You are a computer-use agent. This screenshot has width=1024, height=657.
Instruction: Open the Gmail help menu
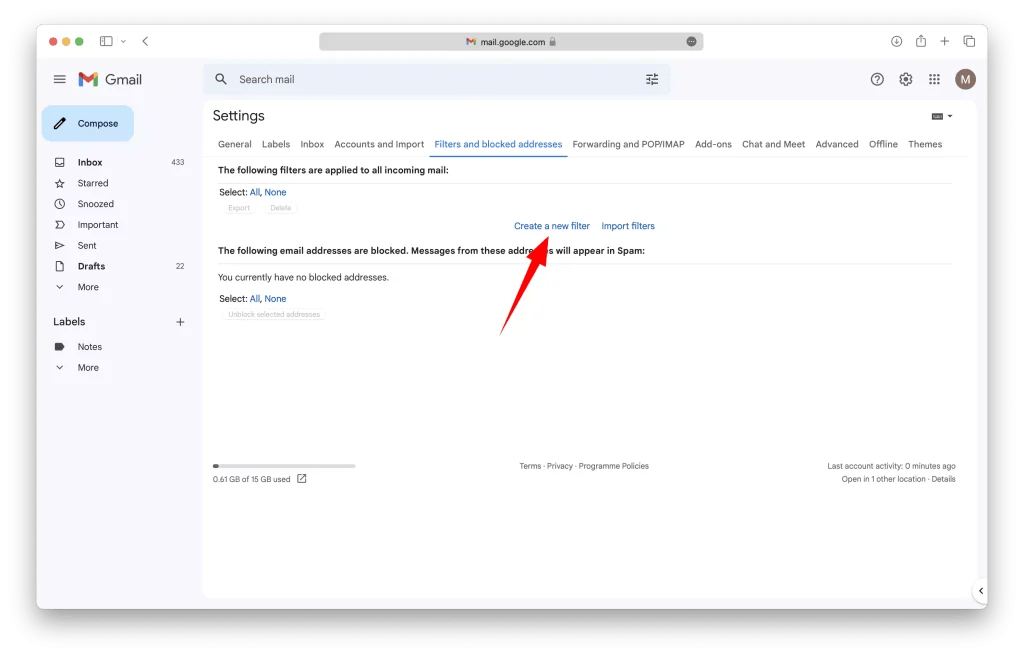pos(877,79)
